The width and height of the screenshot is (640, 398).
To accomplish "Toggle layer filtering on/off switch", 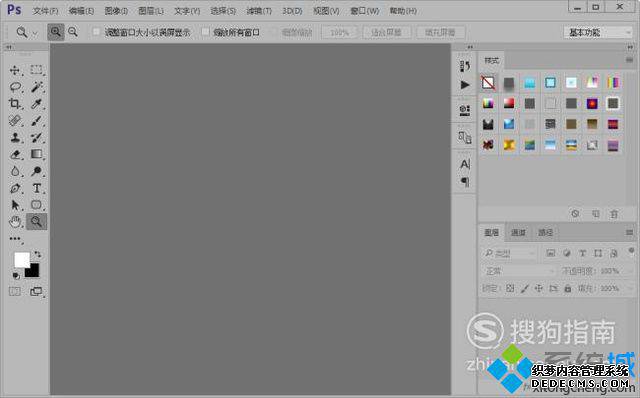I will tap(631, 250).
